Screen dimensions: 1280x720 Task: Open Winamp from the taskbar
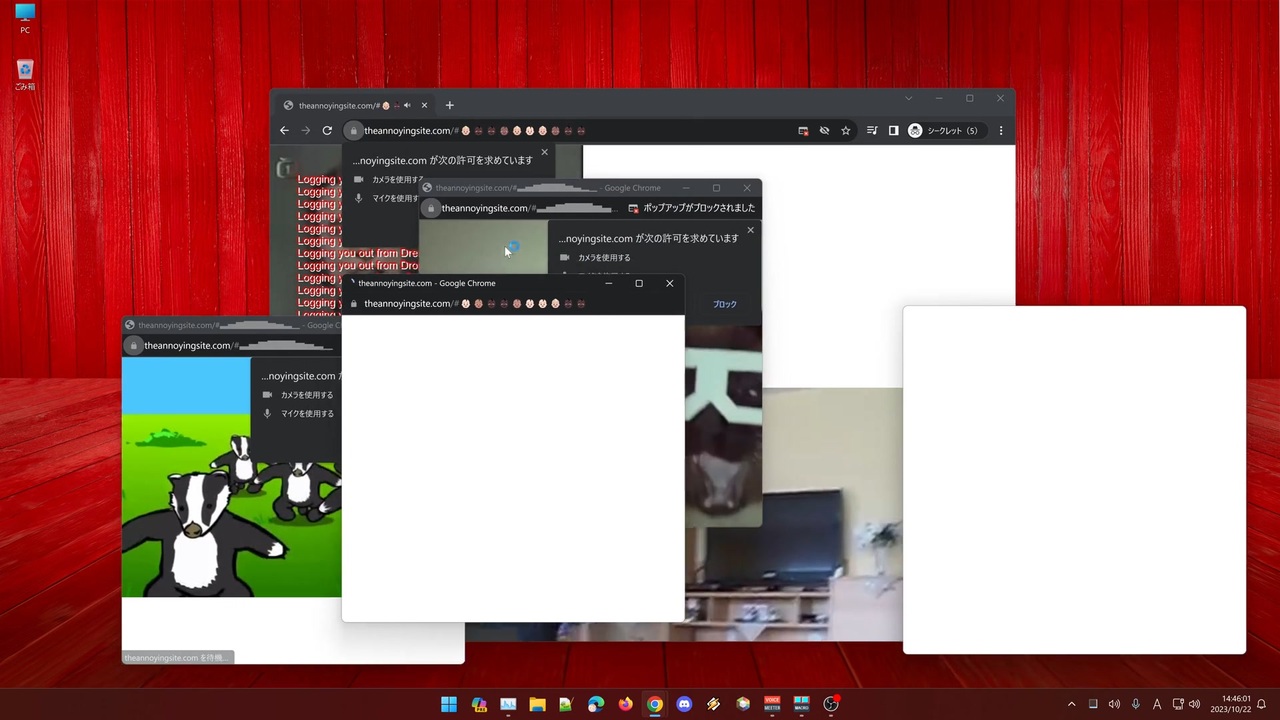click(713, 704)
